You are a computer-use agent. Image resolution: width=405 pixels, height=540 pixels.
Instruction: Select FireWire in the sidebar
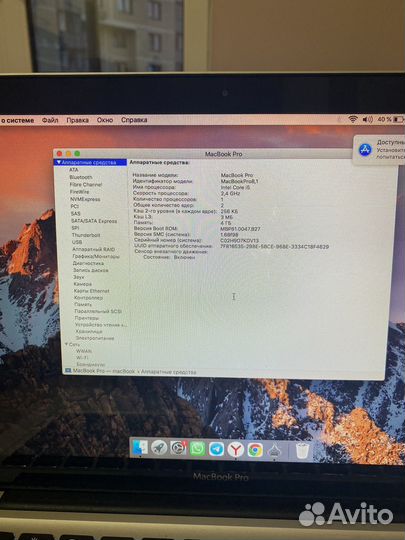click(79, 192)
